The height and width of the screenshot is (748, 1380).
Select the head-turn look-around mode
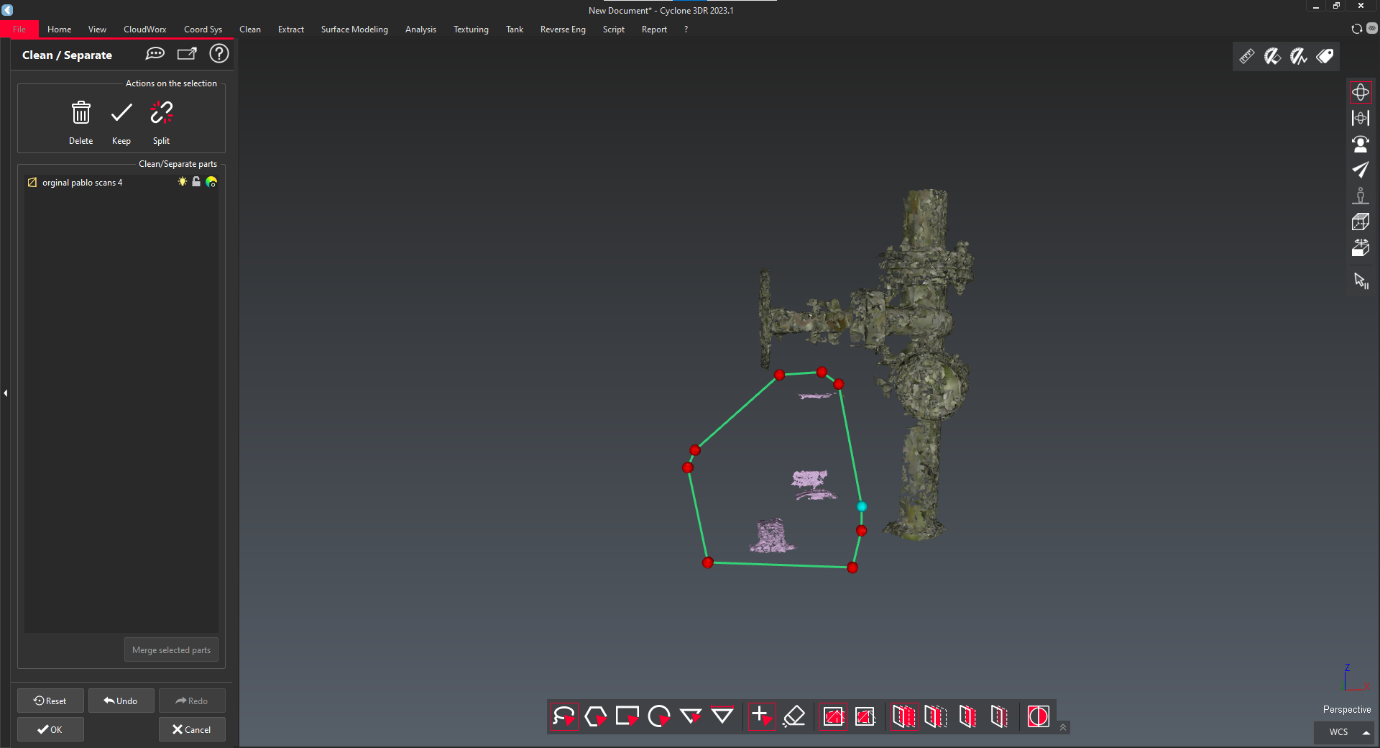pos(1360,144)
